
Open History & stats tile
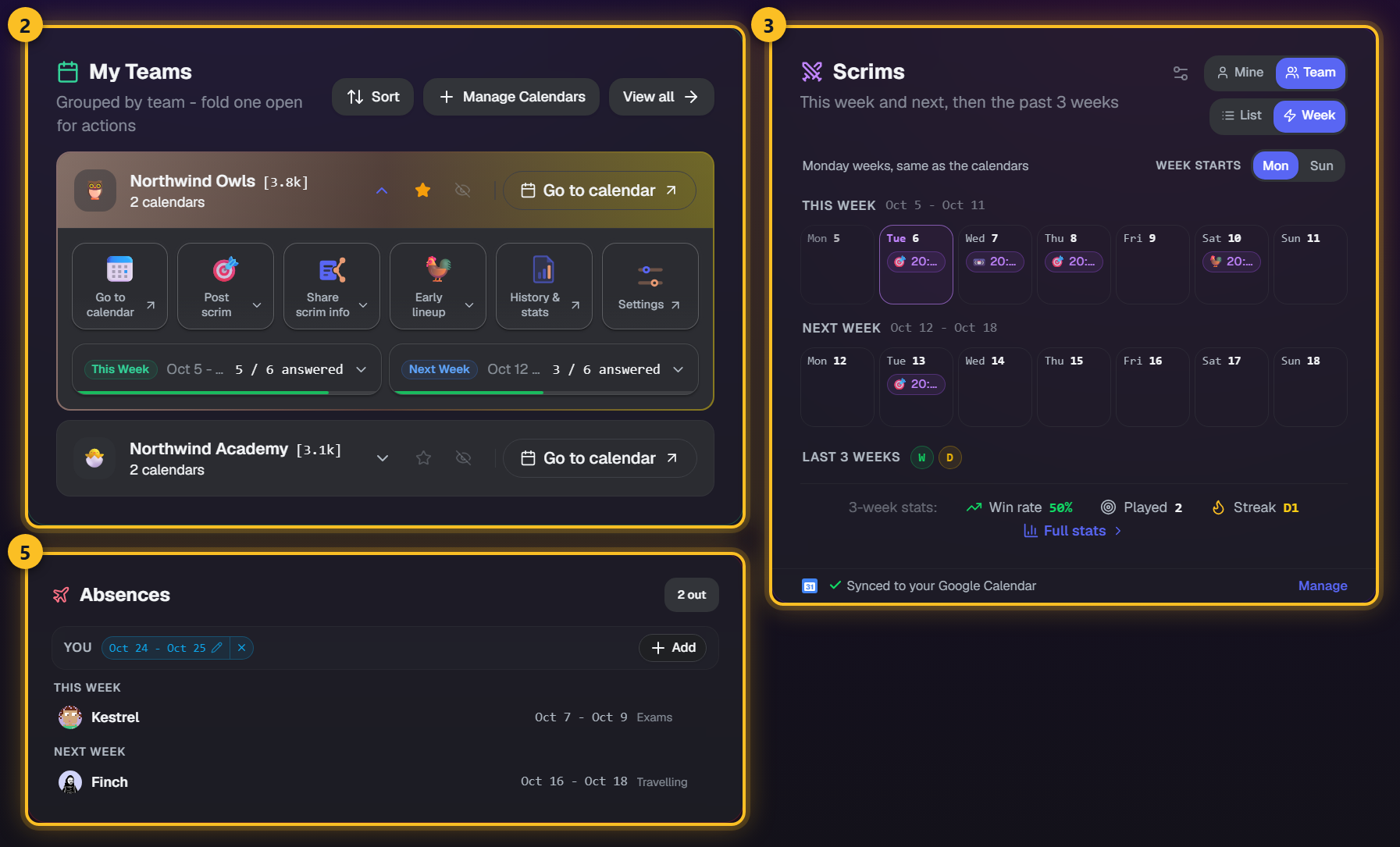pyautogui.click(x=543, y=286)
